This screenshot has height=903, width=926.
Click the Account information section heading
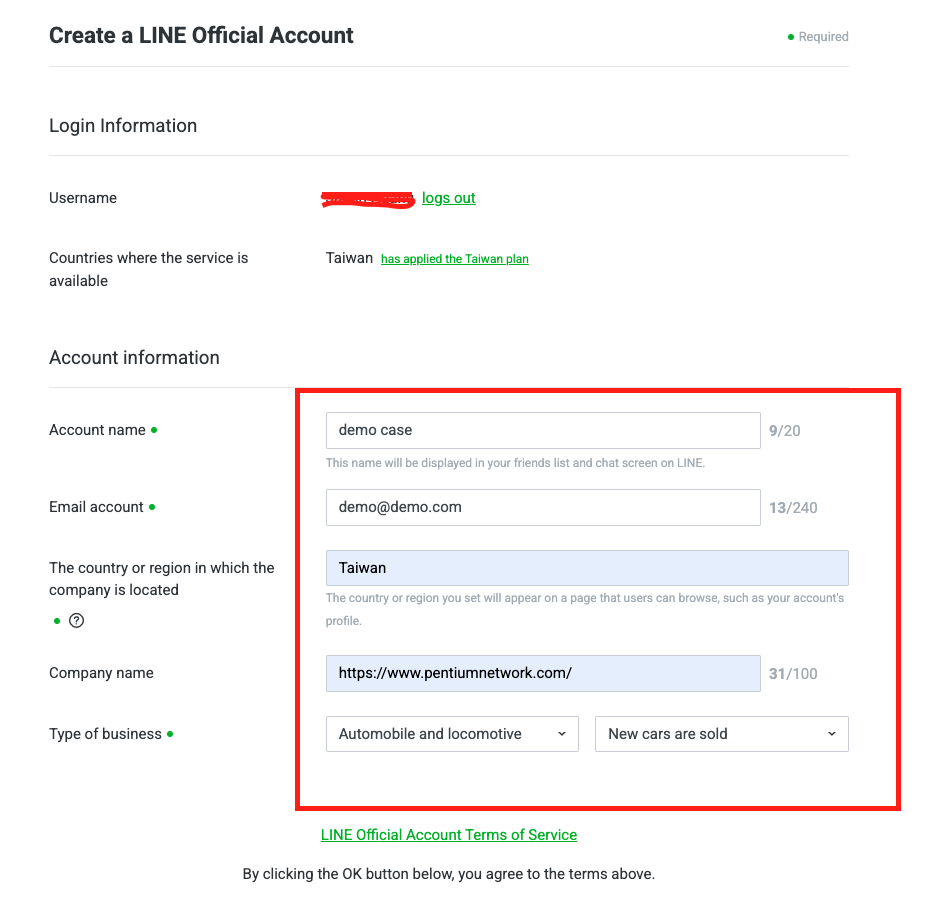(134, 358)
